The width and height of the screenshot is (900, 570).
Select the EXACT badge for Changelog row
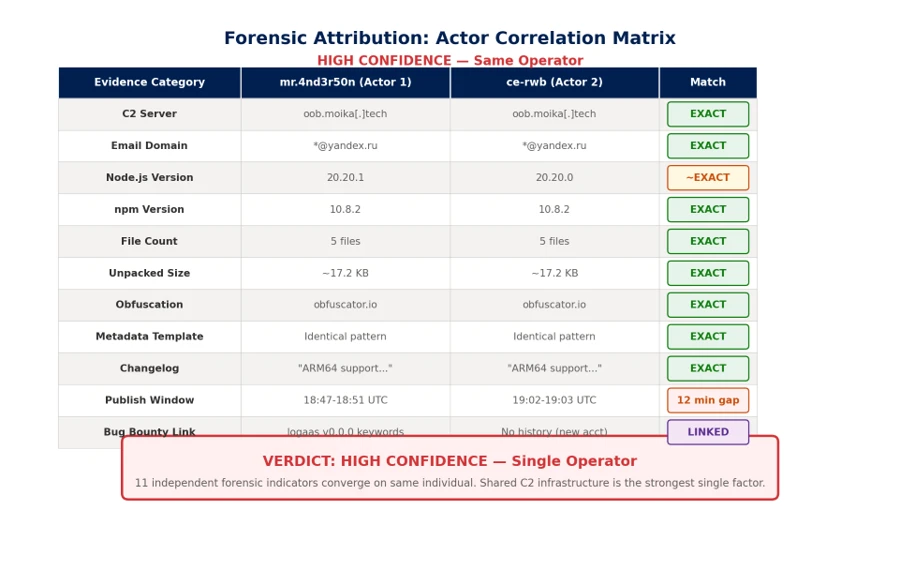tap(708, 369)
